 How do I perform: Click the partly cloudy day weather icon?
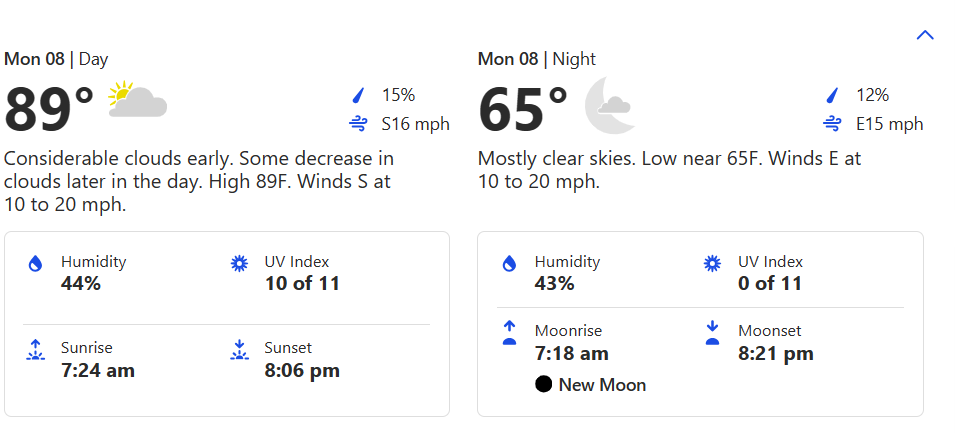click(137, 100)
